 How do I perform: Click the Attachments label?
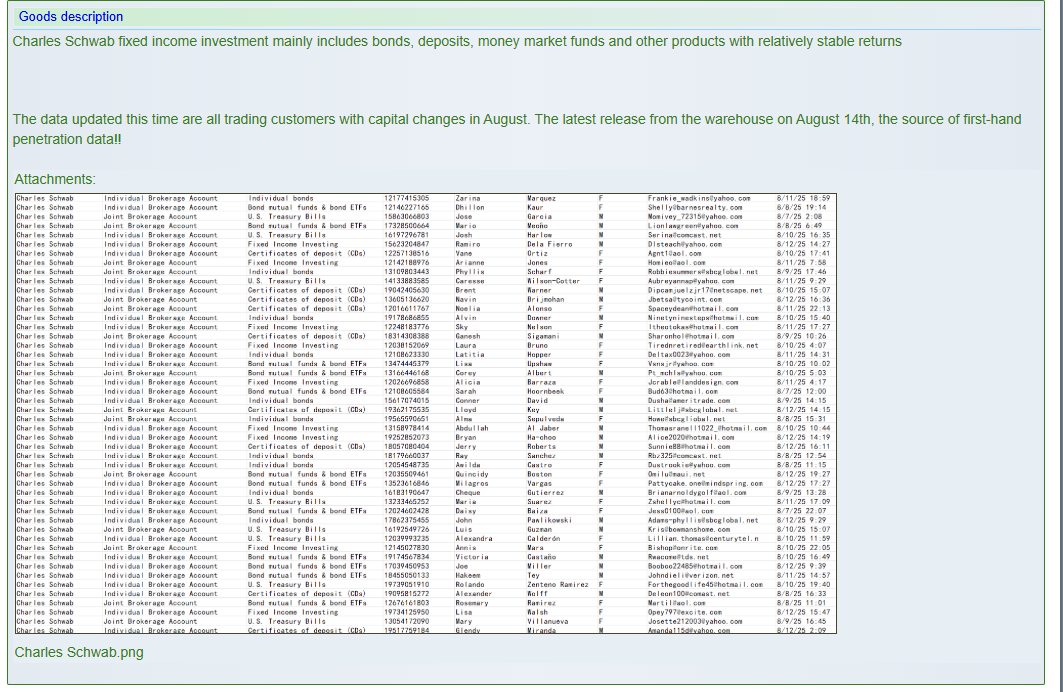(54, 179)
